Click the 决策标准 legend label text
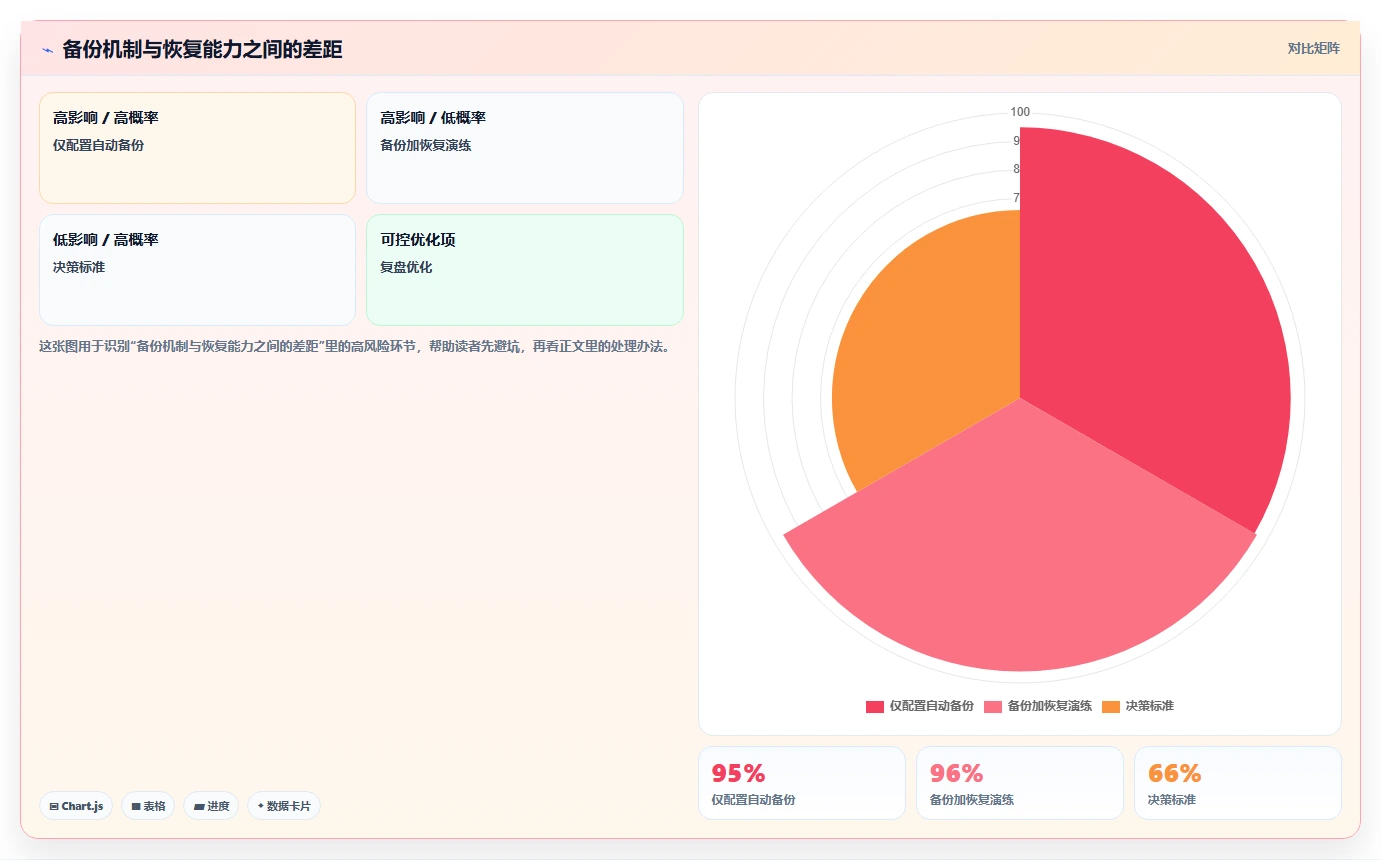This screenshot has width=1381, height=860. click(x=1150, y=706)
